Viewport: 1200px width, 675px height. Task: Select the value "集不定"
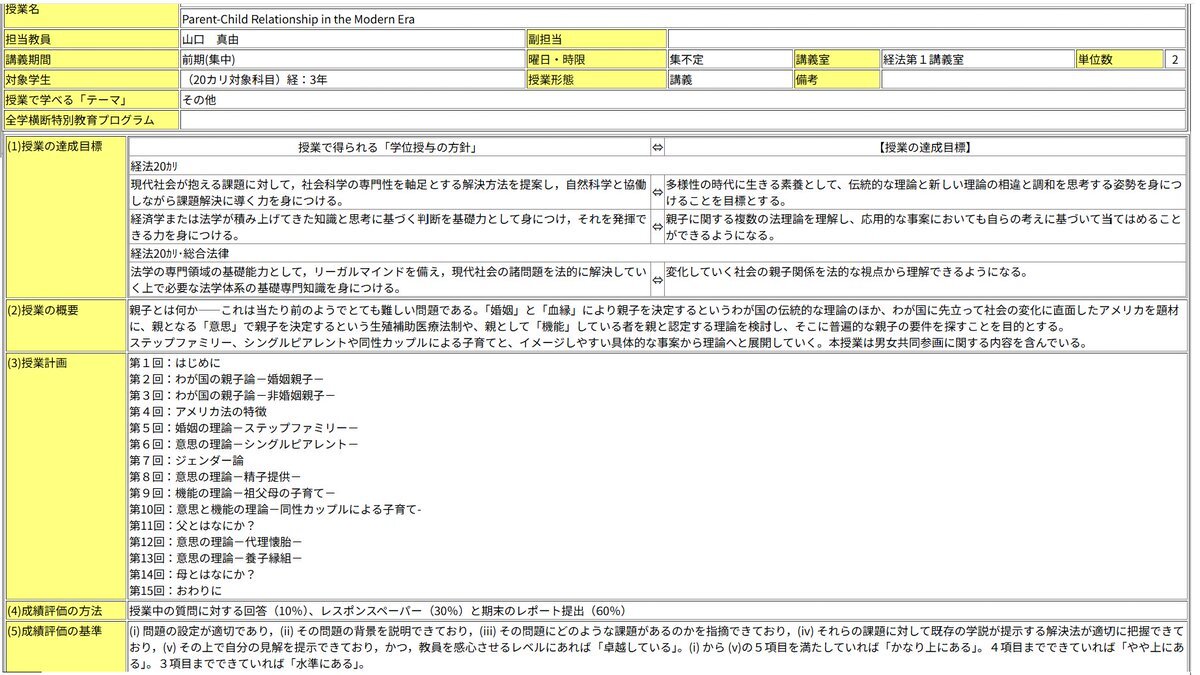click(x=687, y=59)
